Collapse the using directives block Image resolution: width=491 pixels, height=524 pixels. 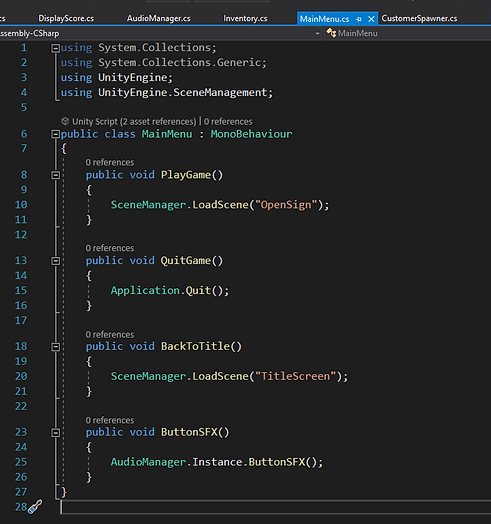pyautogui.click(x=55, y=48)
